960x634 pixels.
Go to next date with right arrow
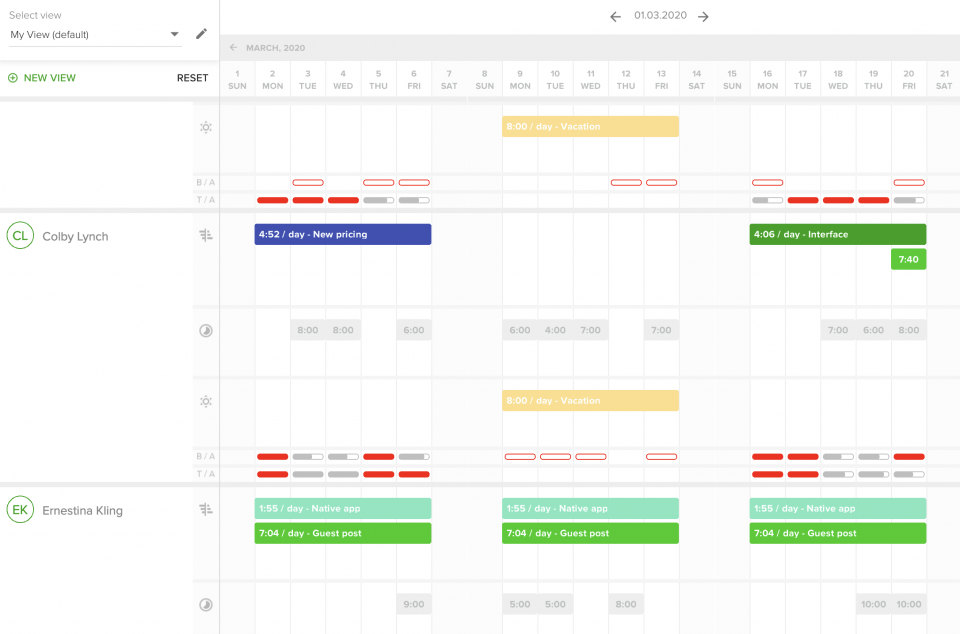tap(703, 17)
